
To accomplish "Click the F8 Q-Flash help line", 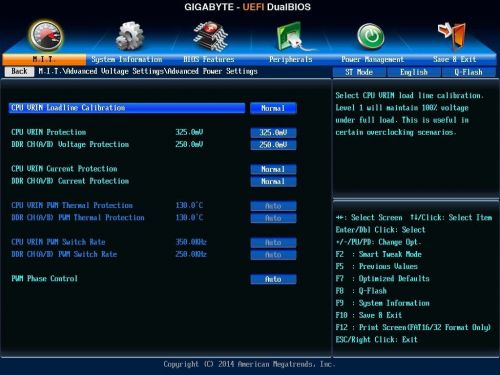I will click(x=361, y=291).
